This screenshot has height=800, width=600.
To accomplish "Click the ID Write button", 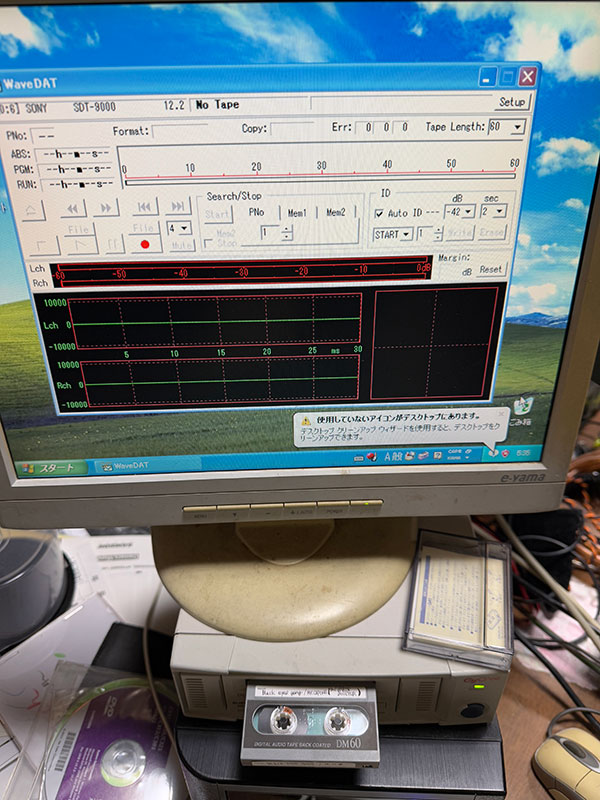I will tap(460, 233).
